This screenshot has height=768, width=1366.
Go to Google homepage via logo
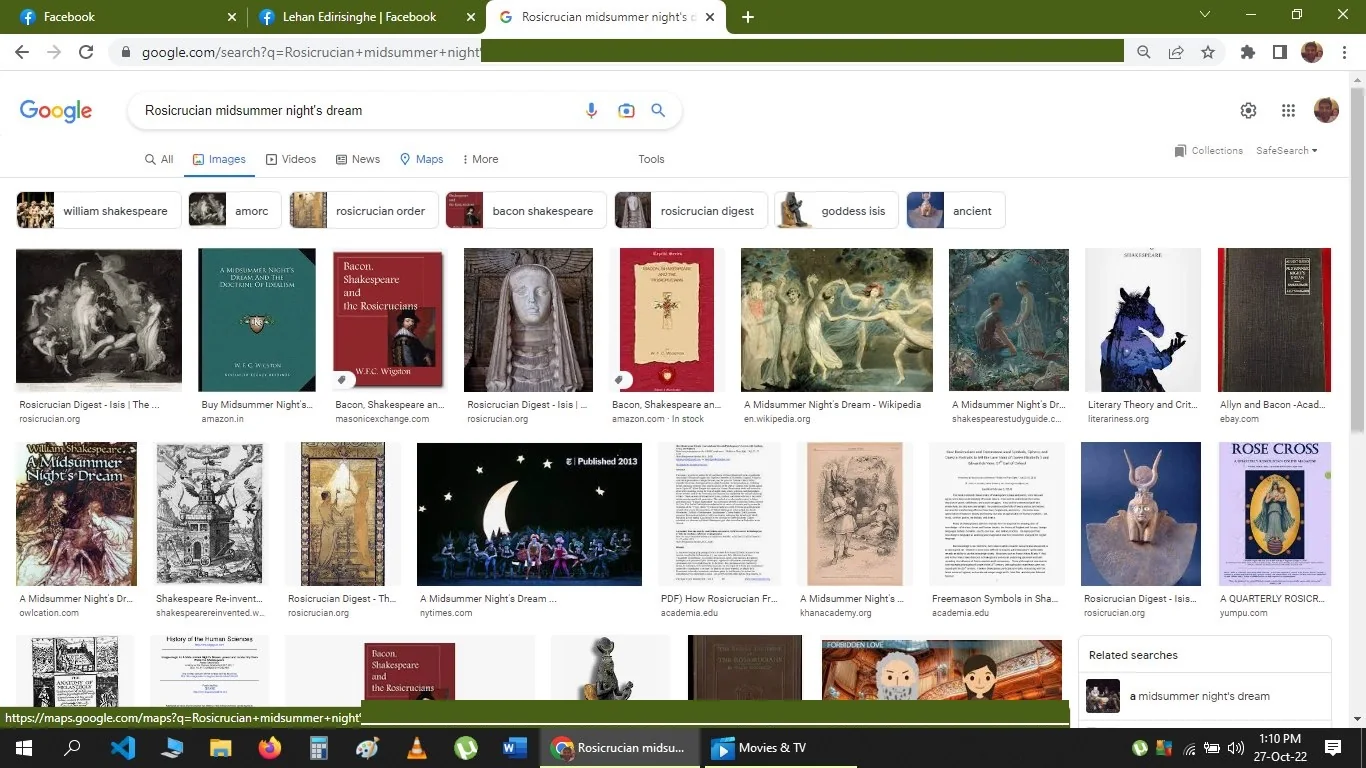(56, 111)
